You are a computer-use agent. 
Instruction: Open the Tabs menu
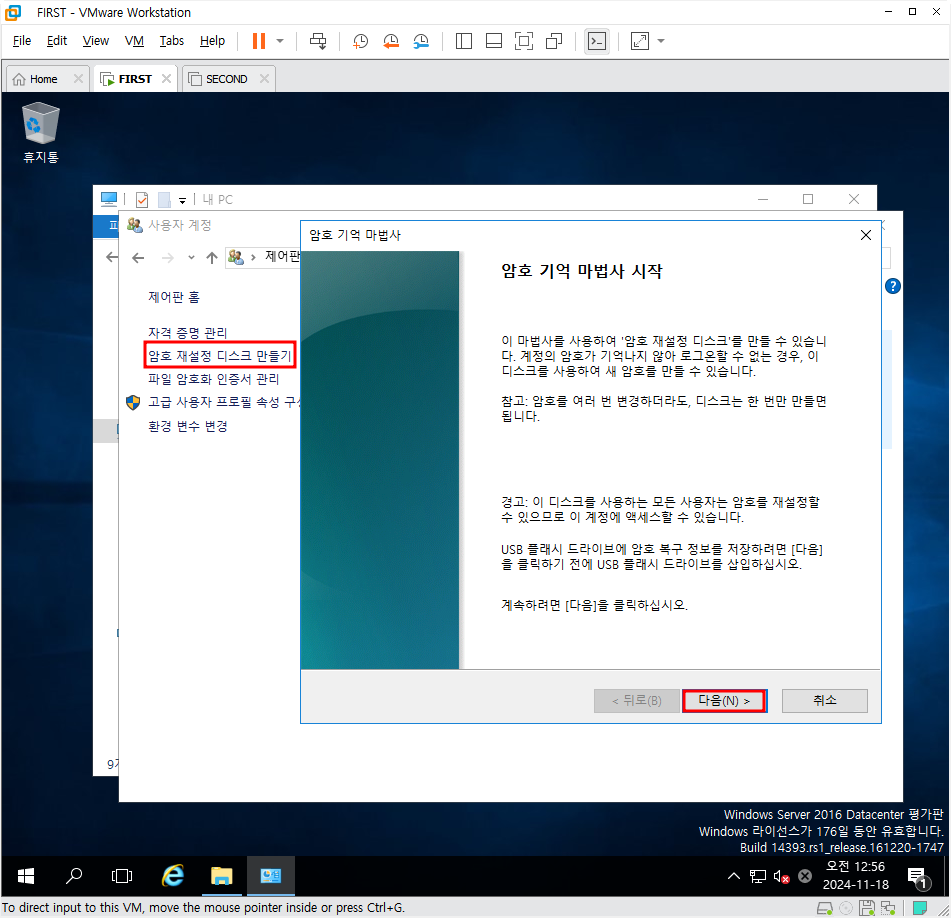point(172,41)
